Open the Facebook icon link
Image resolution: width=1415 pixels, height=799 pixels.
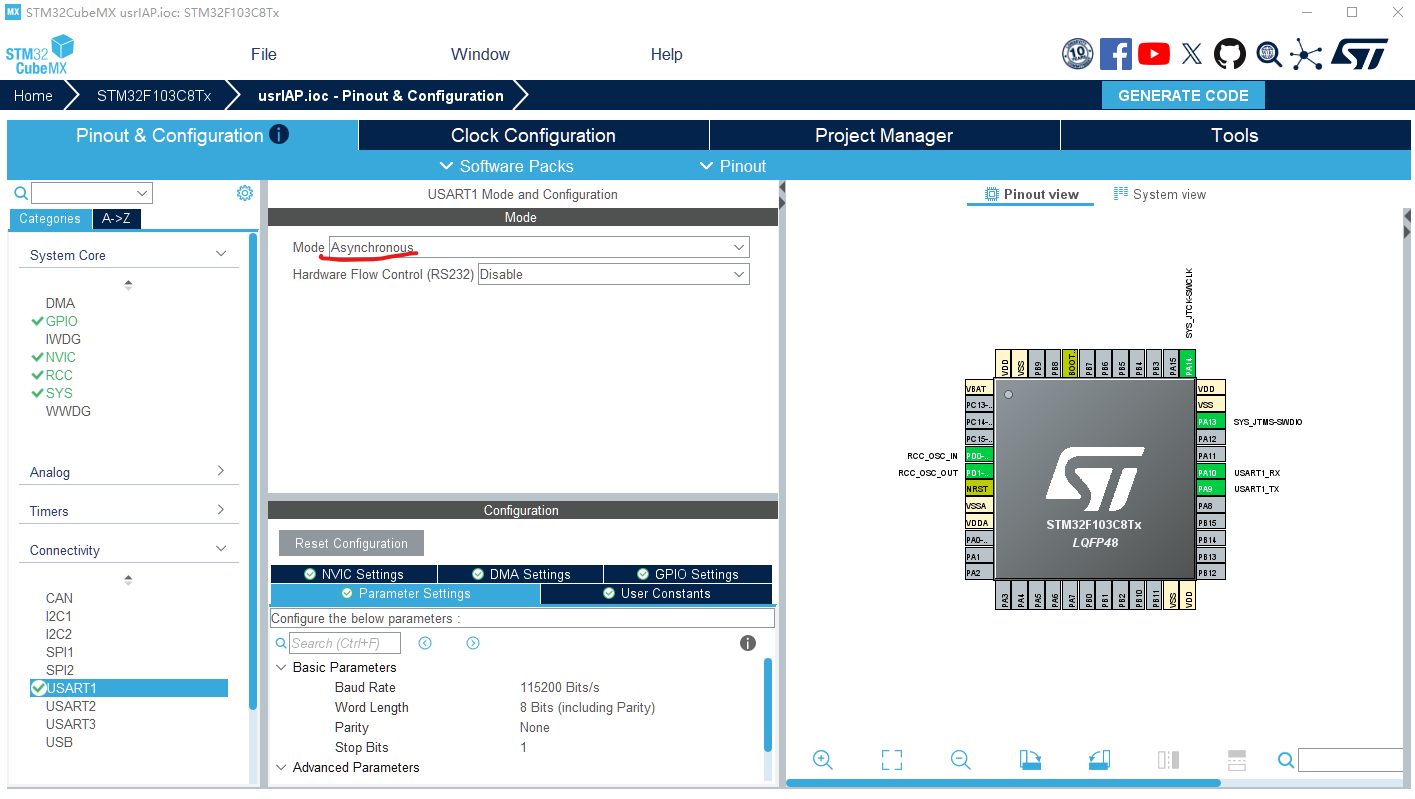1116,54
